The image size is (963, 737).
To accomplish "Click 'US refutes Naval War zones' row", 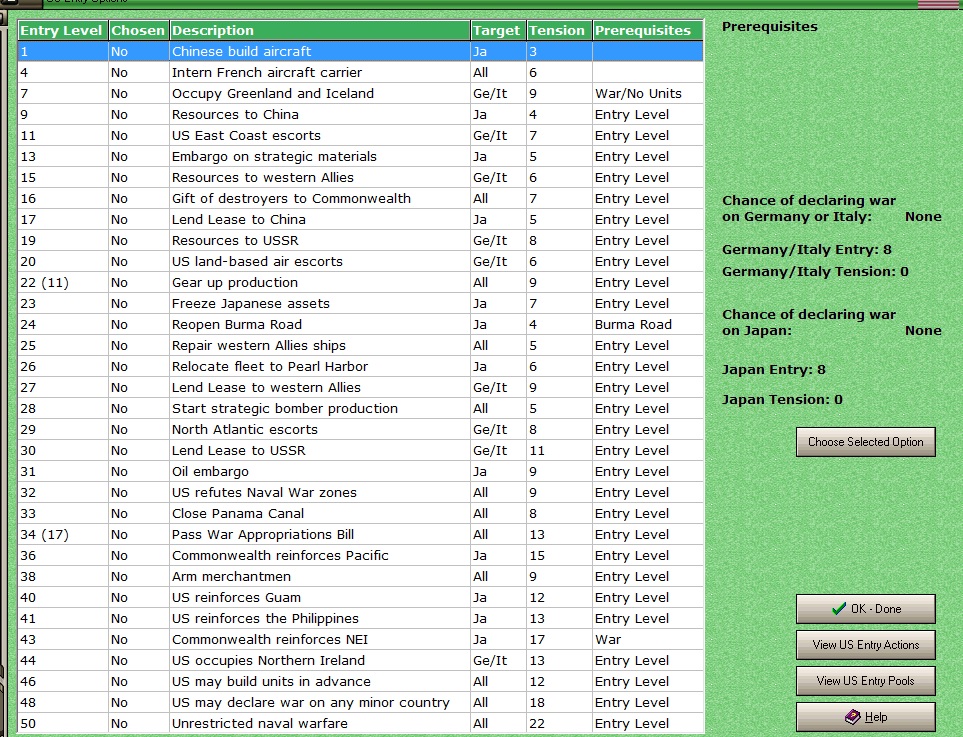I will point(361,493).
